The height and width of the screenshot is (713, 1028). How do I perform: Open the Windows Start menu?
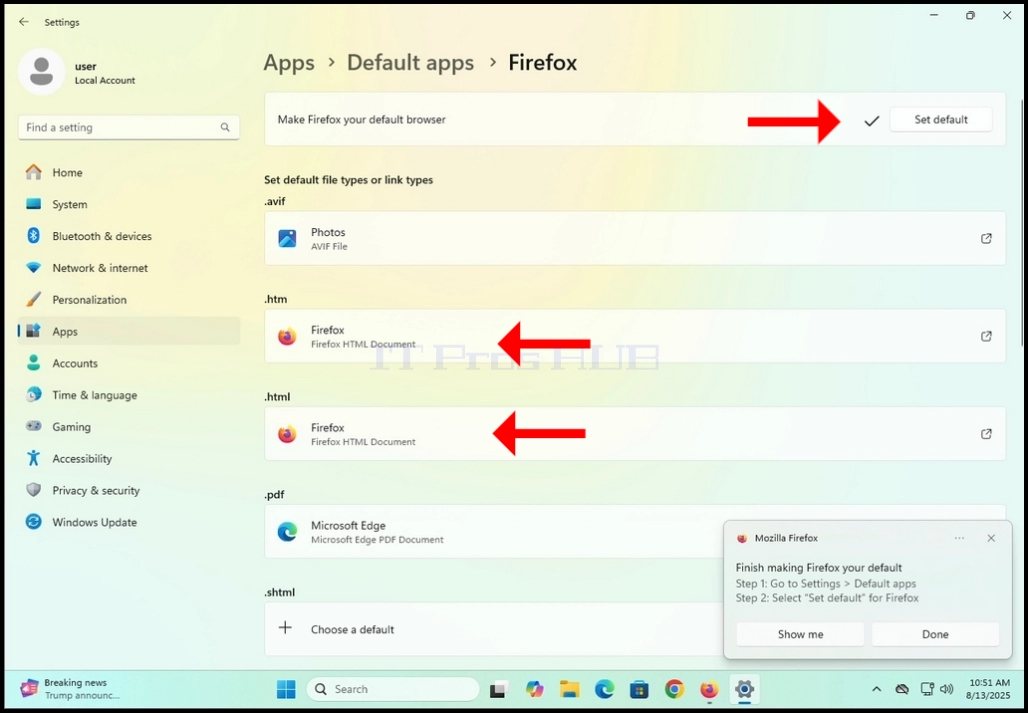(286, 689)
